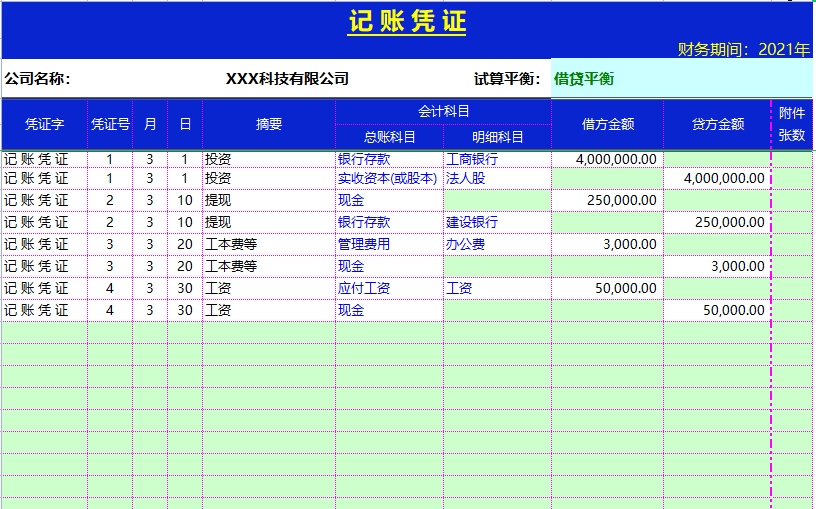Viewport: 816px width, 509px height.
Task: Select voucher number 3 in the 办公费 row
Action: point(110,244)
